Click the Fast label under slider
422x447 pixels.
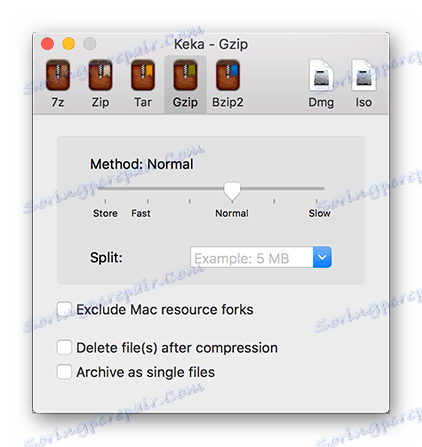tap(141, 213)
